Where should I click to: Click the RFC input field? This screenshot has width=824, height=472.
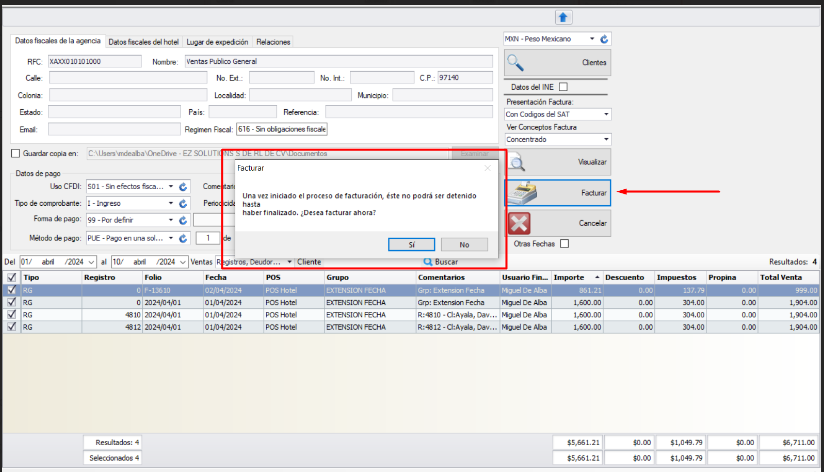(95, 61)
